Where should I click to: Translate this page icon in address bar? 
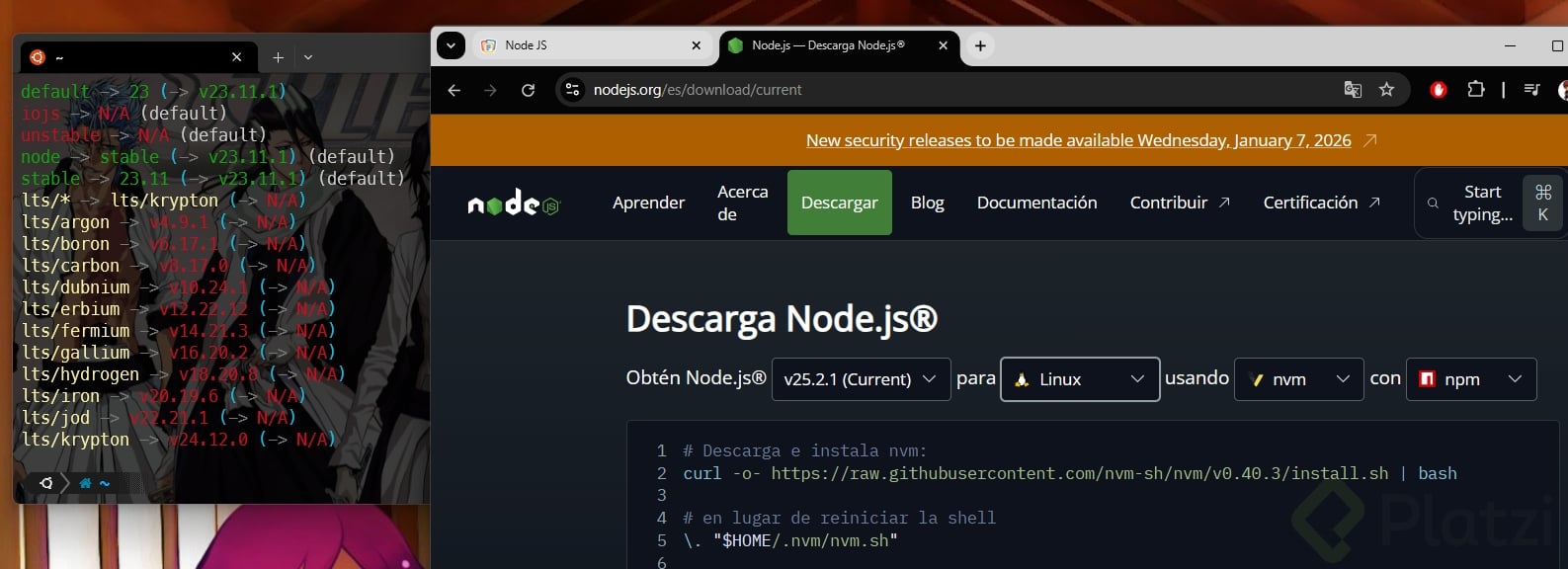[1353, 90]
